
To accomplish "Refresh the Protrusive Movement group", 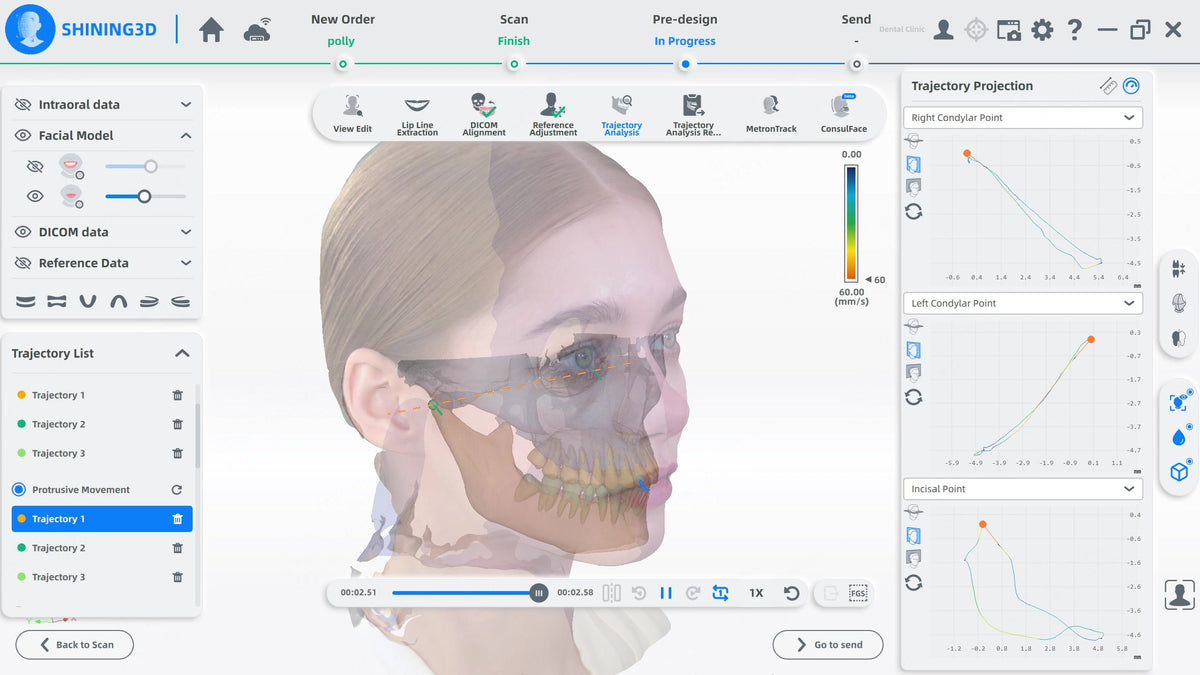I will (x=177, y=490).
